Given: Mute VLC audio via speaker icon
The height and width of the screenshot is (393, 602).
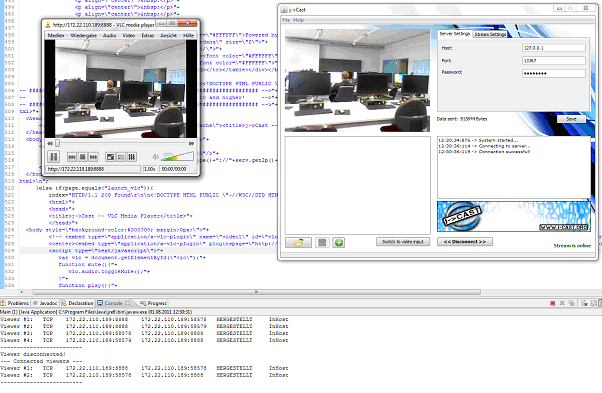Looking at the screenshot, I should [x=155, y=157].
